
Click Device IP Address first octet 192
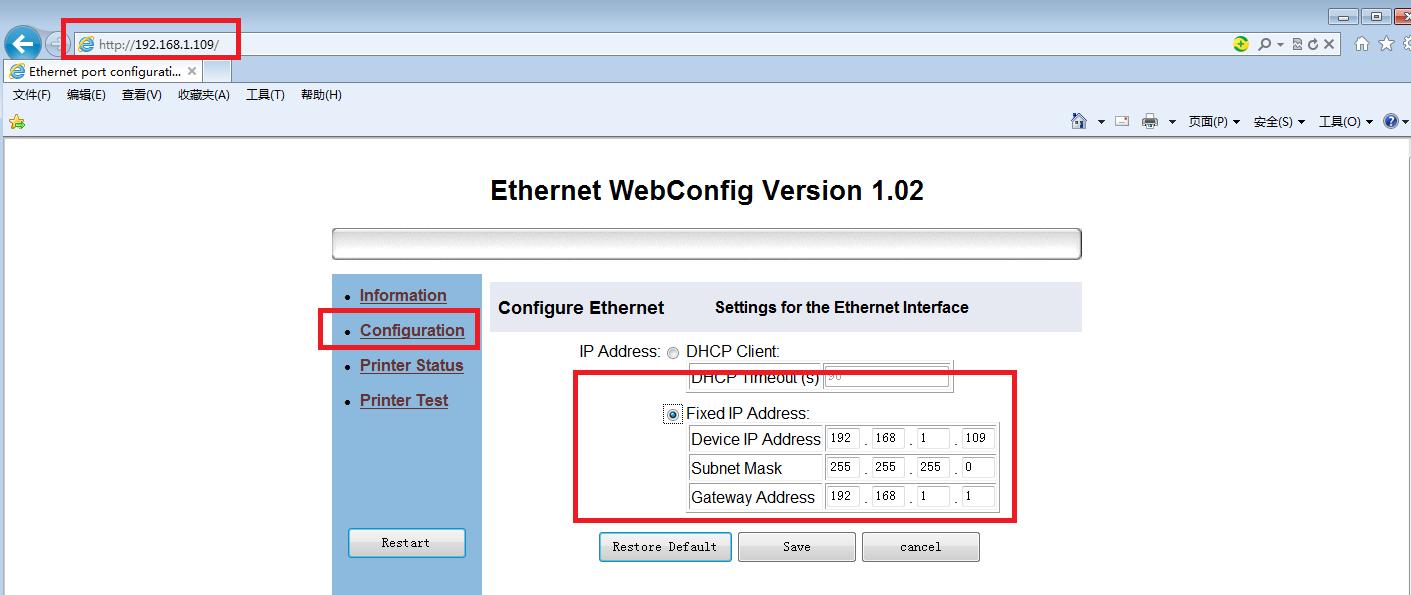click(x=843, y=438)
